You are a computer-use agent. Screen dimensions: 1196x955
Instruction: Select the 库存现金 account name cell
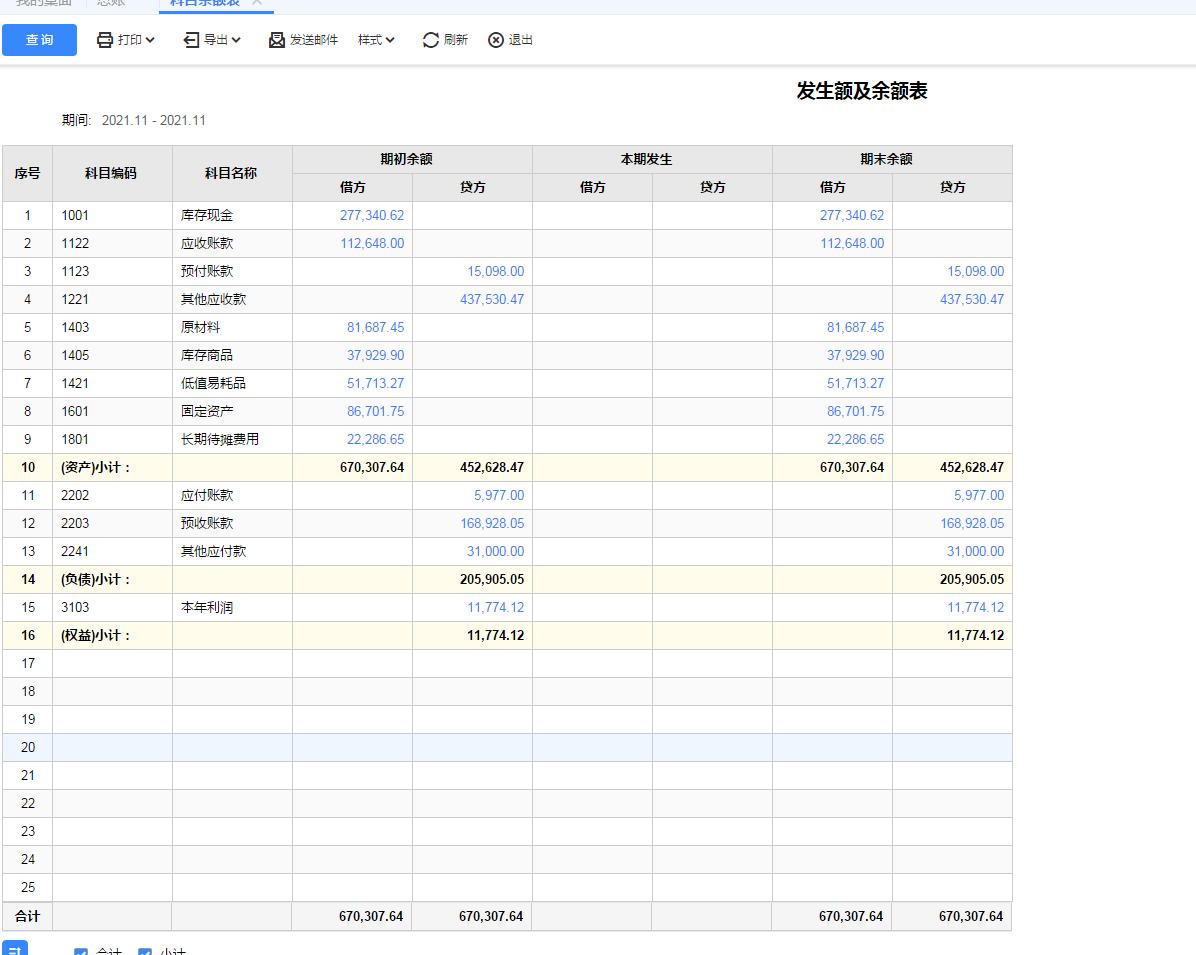click(232, 215)
